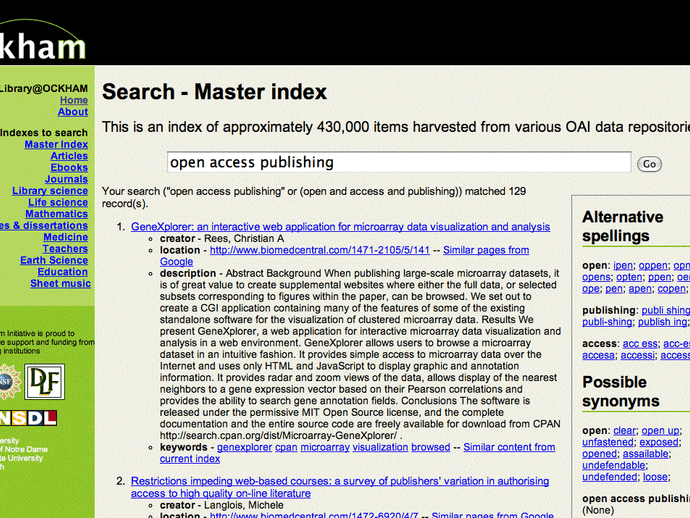Select the Library science index

pos(50,191)
